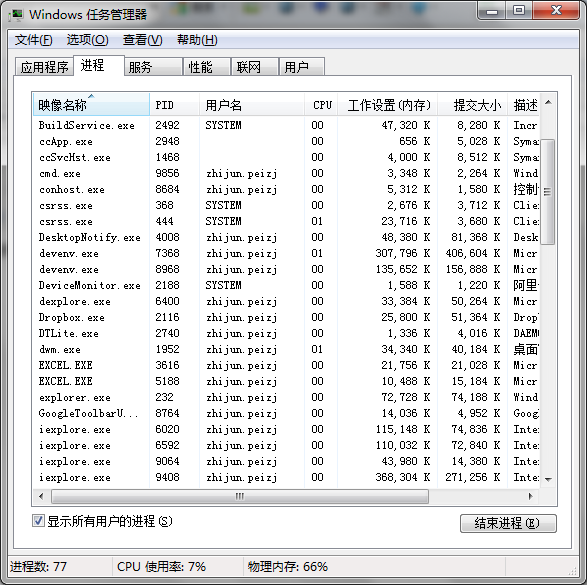Switch to the 用户 tab
The width and height of the screenshot is (587, 585).
click(x=302, y=67)
